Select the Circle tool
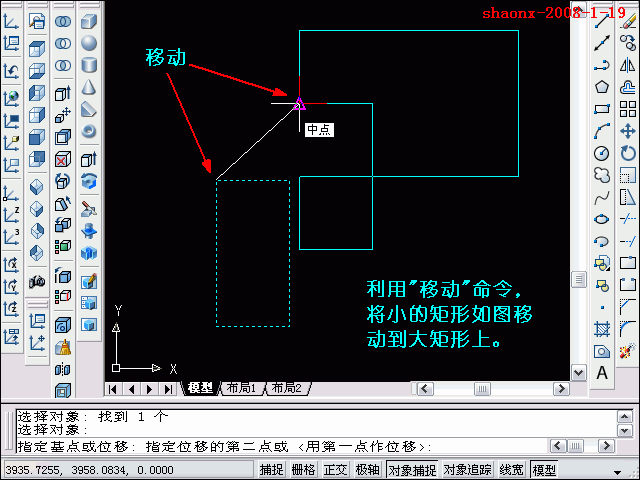The width and height of the screenshot is (640, 480). (602, 153)
